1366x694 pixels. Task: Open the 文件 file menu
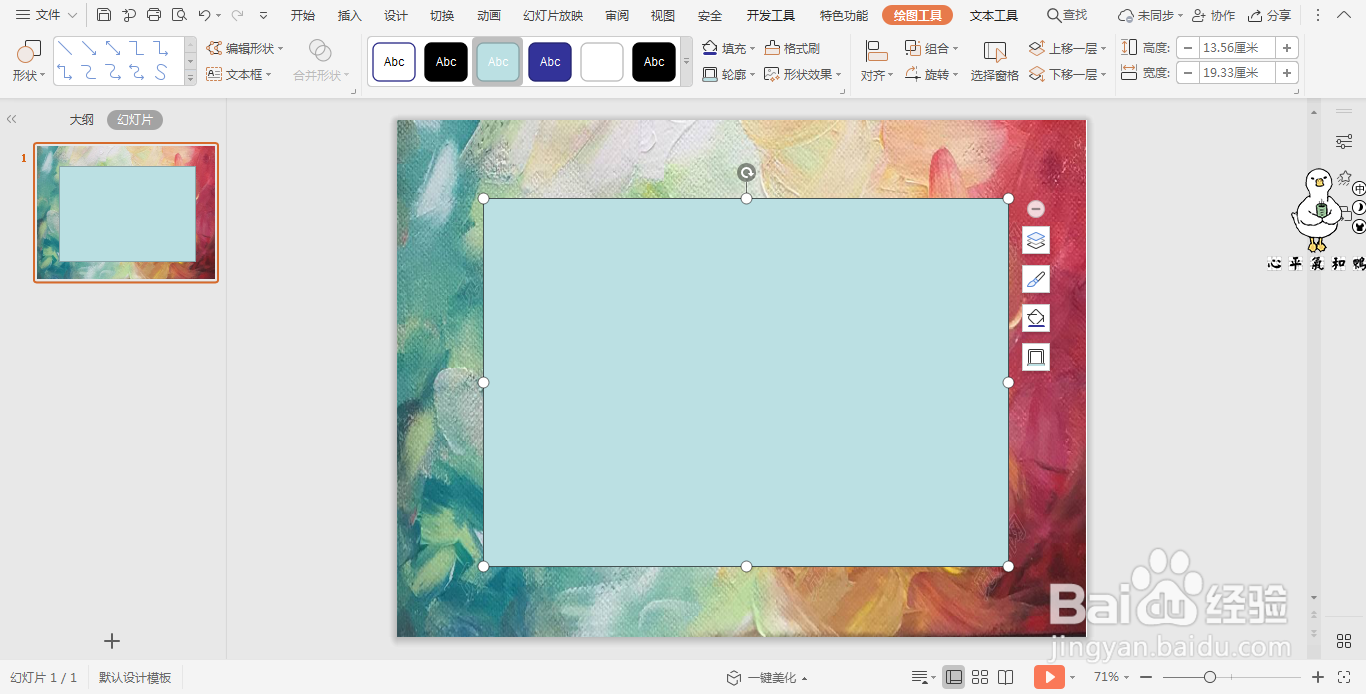pos(46,15)
